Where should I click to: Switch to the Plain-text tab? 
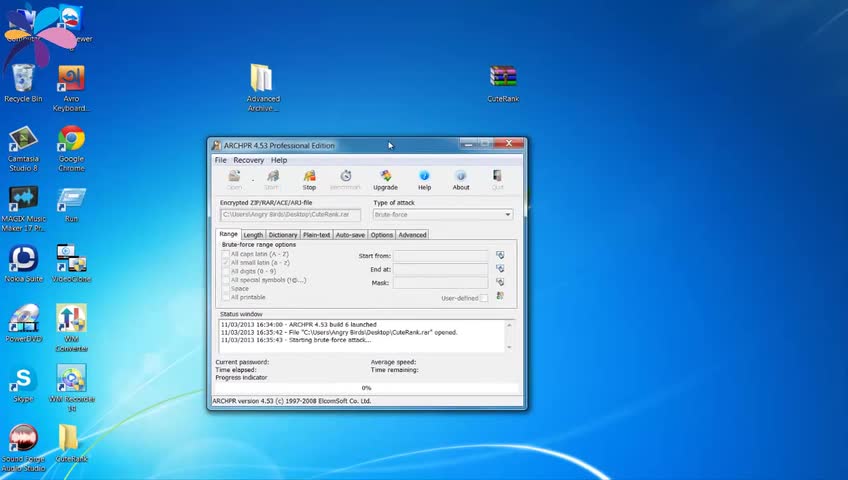[x=316, y=235]
